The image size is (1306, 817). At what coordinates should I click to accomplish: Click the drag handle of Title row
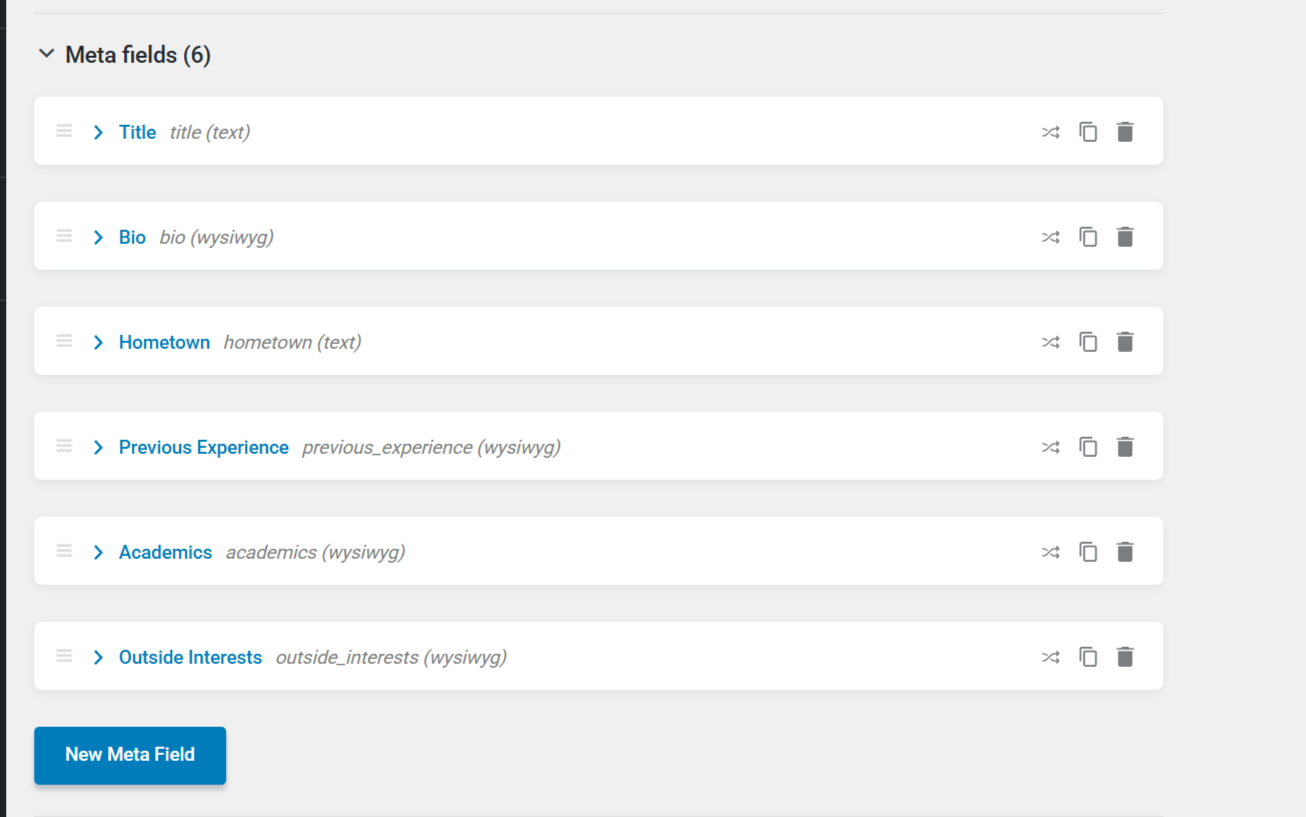pos(64,131)
